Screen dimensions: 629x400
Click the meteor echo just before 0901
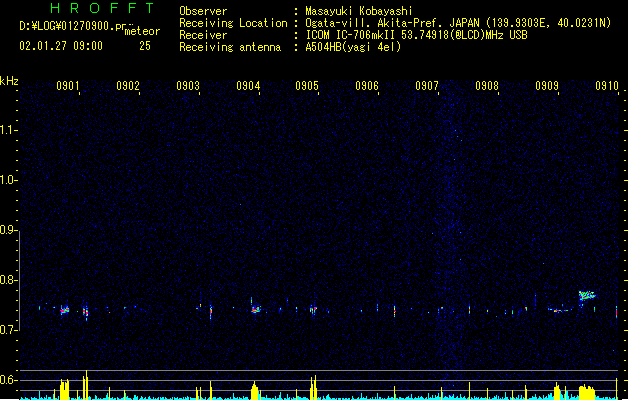[x=65, y=310]
